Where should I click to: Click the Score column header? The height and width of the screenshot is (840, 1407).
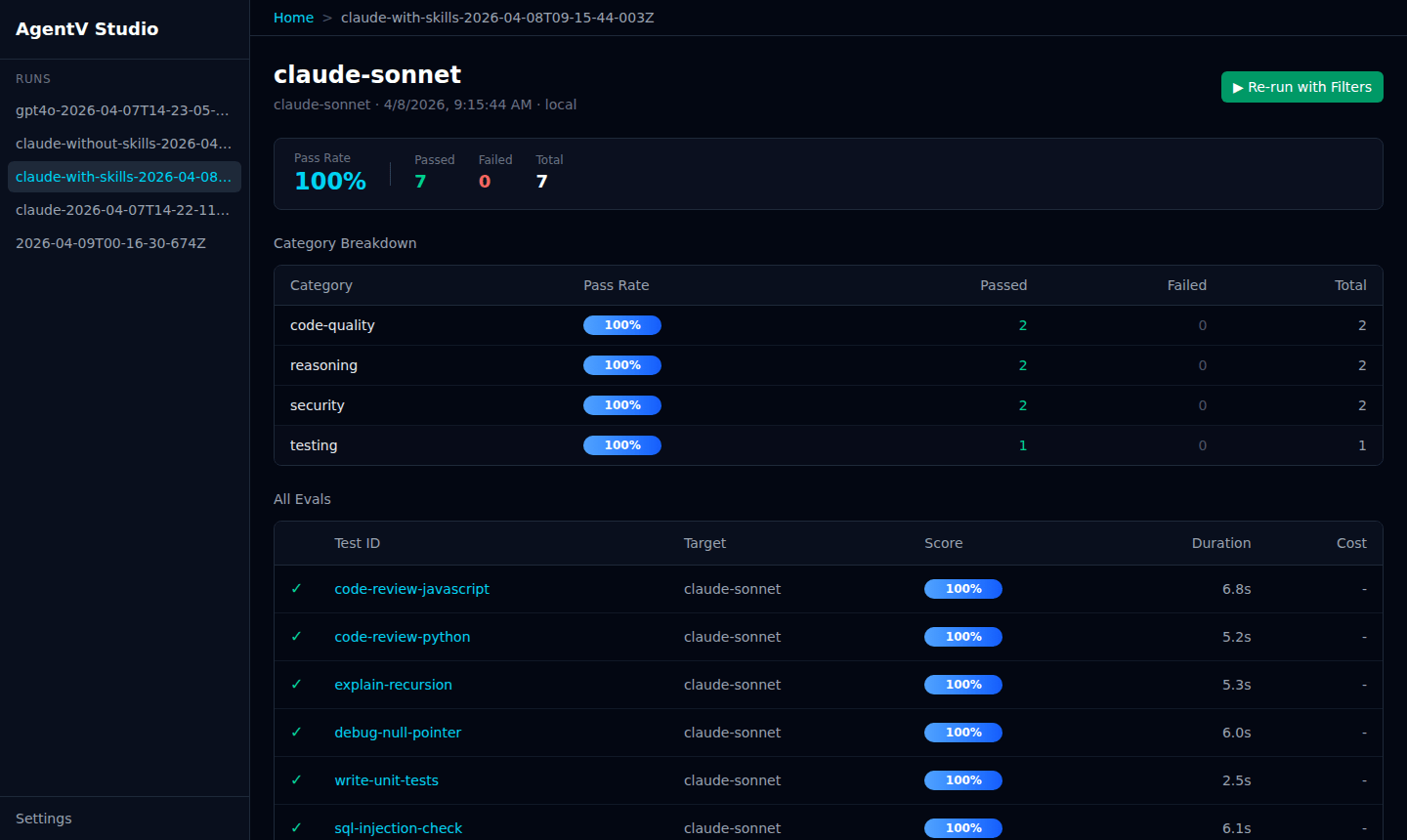944,543
